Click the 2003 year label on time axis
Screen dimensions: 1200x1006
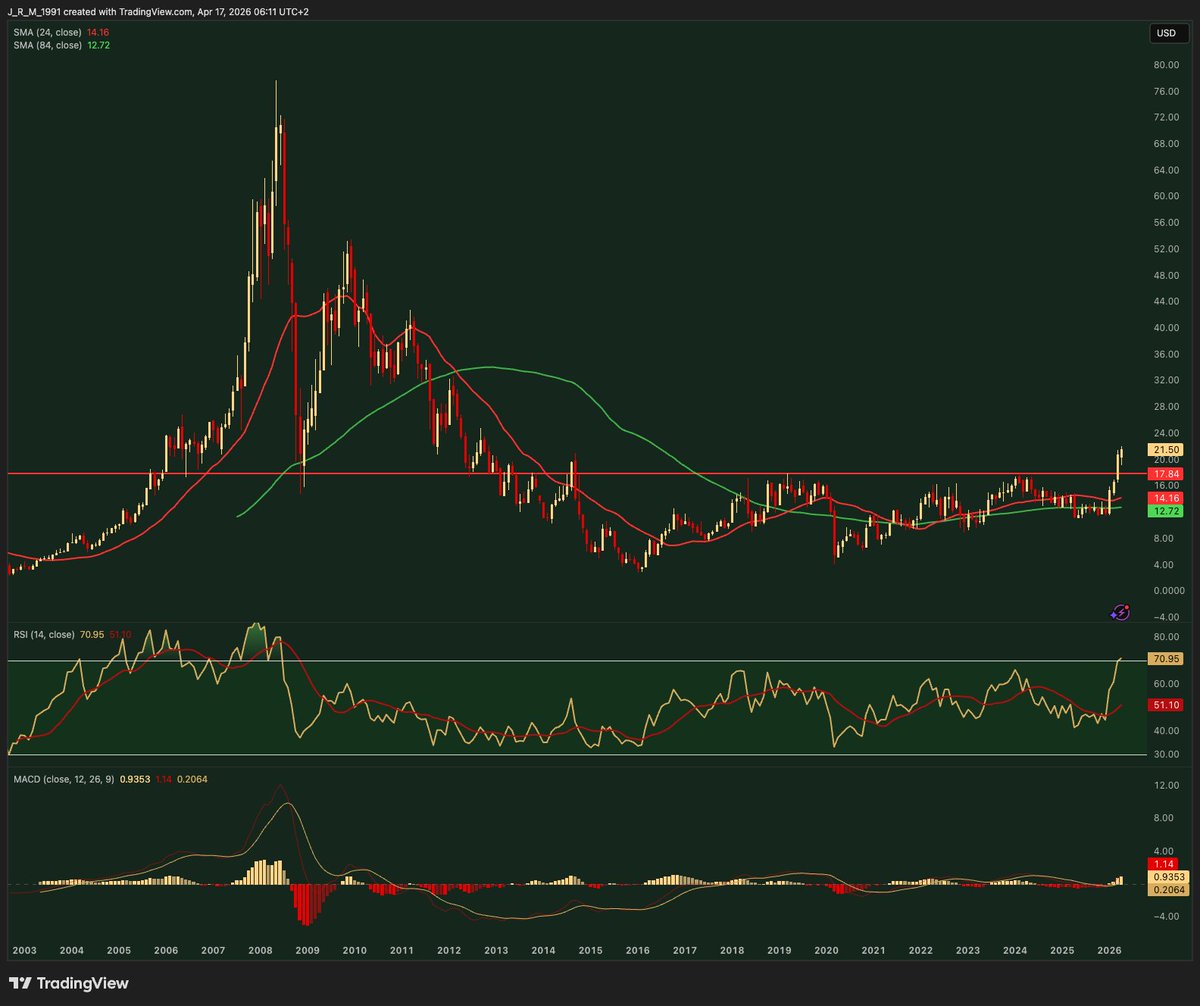coord(23,949)
